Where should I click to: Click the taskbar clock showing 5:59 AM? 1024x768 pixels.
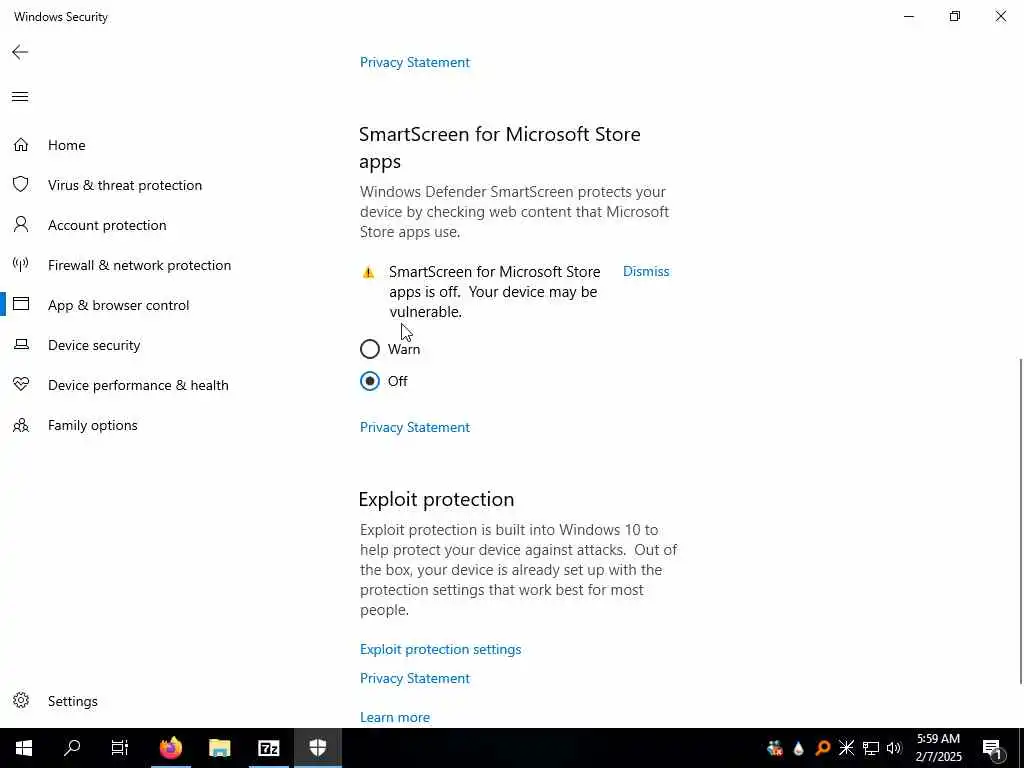(x=938, y=748)
